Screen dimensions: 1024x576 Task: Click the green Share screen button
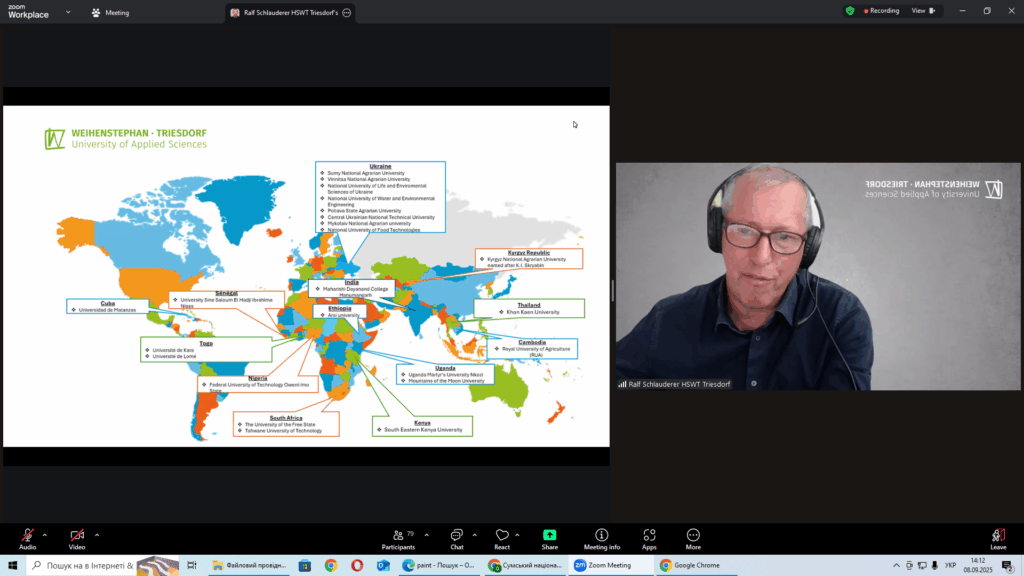(549, 536)
